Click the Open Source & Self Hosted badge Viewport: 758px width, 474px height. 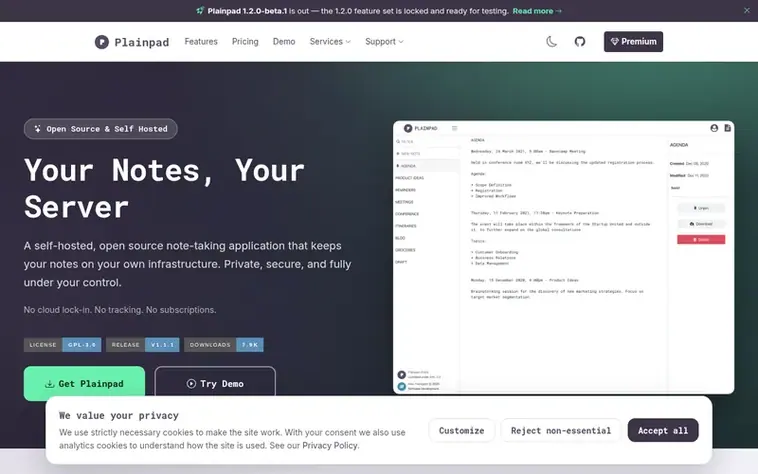[101, 129]
